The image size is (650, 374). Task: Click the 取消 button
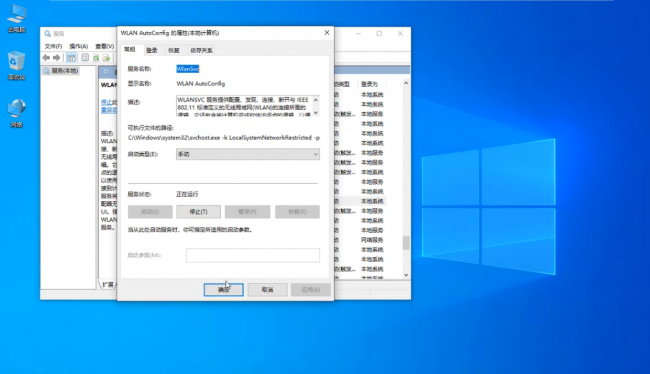pos(267,289)
